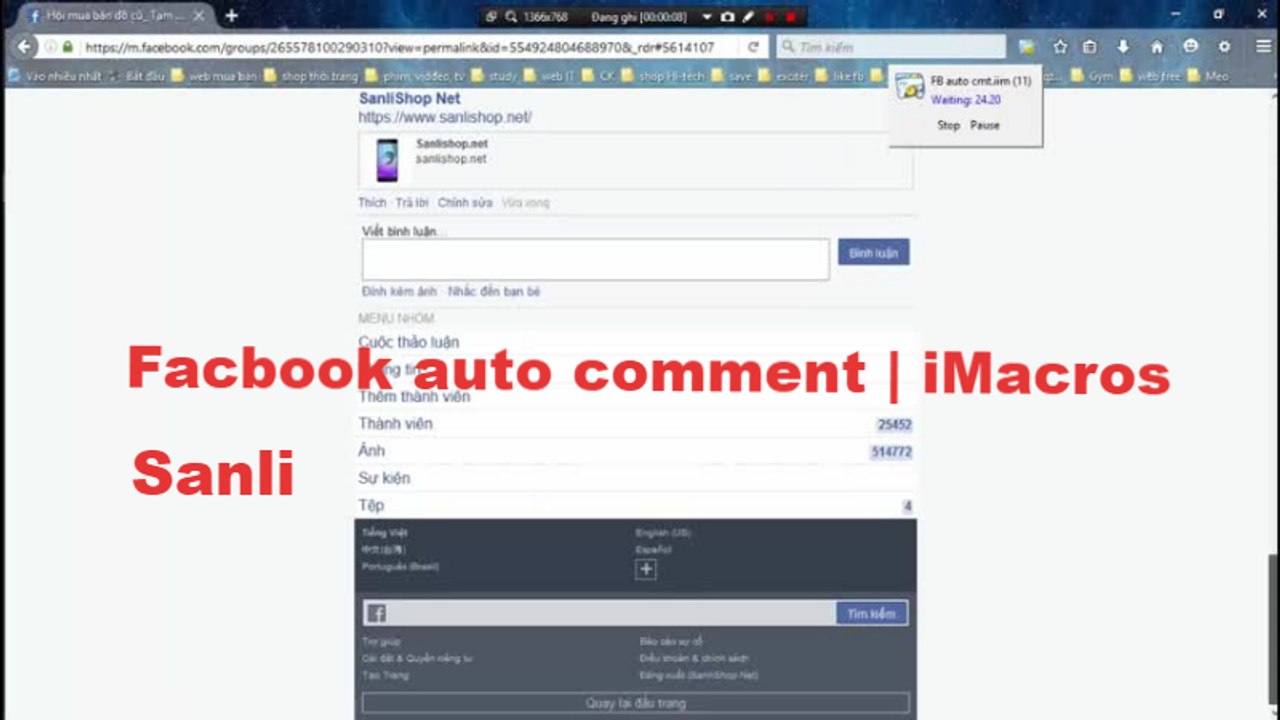Open the 'study' bookmark folder

click(494, 76)
